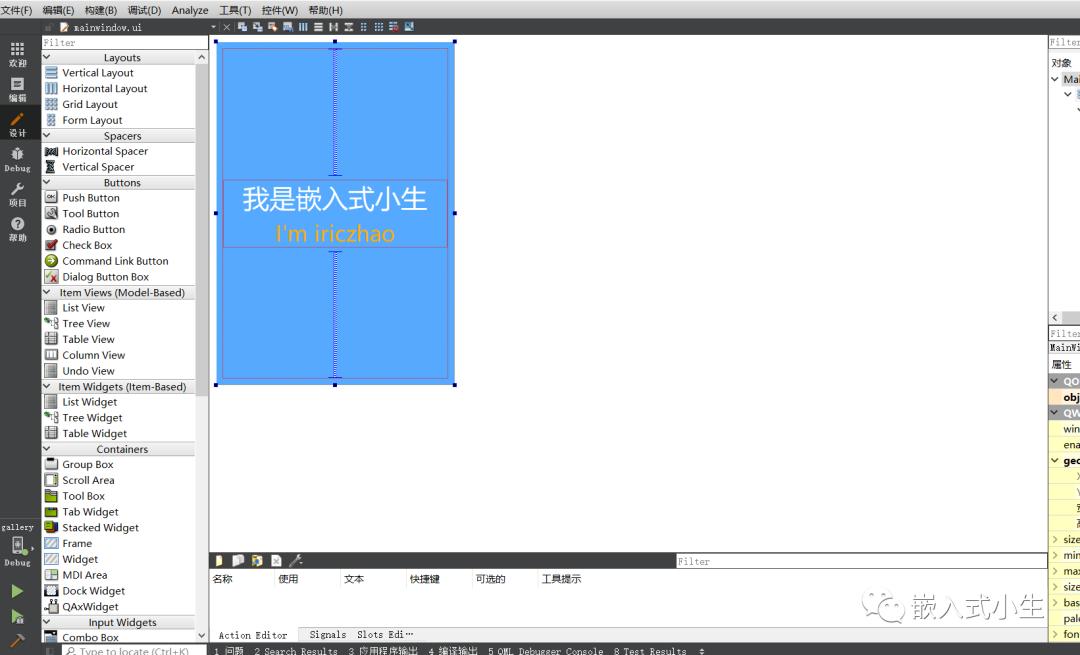Open the Analyze menu

click(x=190, y=10)
